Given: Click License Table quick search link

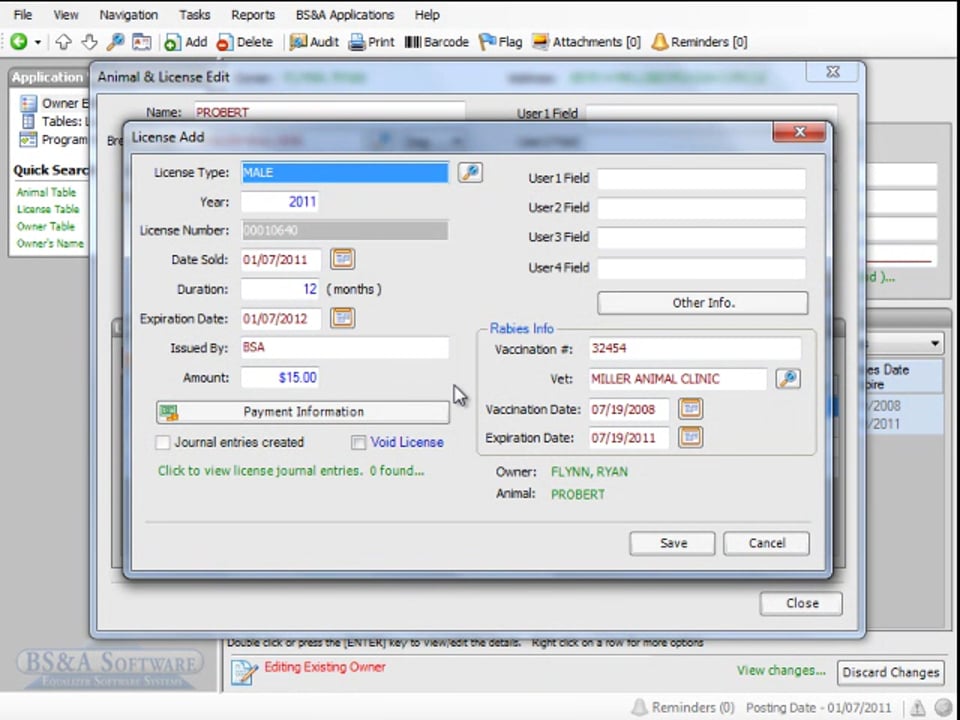Looking at the screenshot, I should click(48, 209).
